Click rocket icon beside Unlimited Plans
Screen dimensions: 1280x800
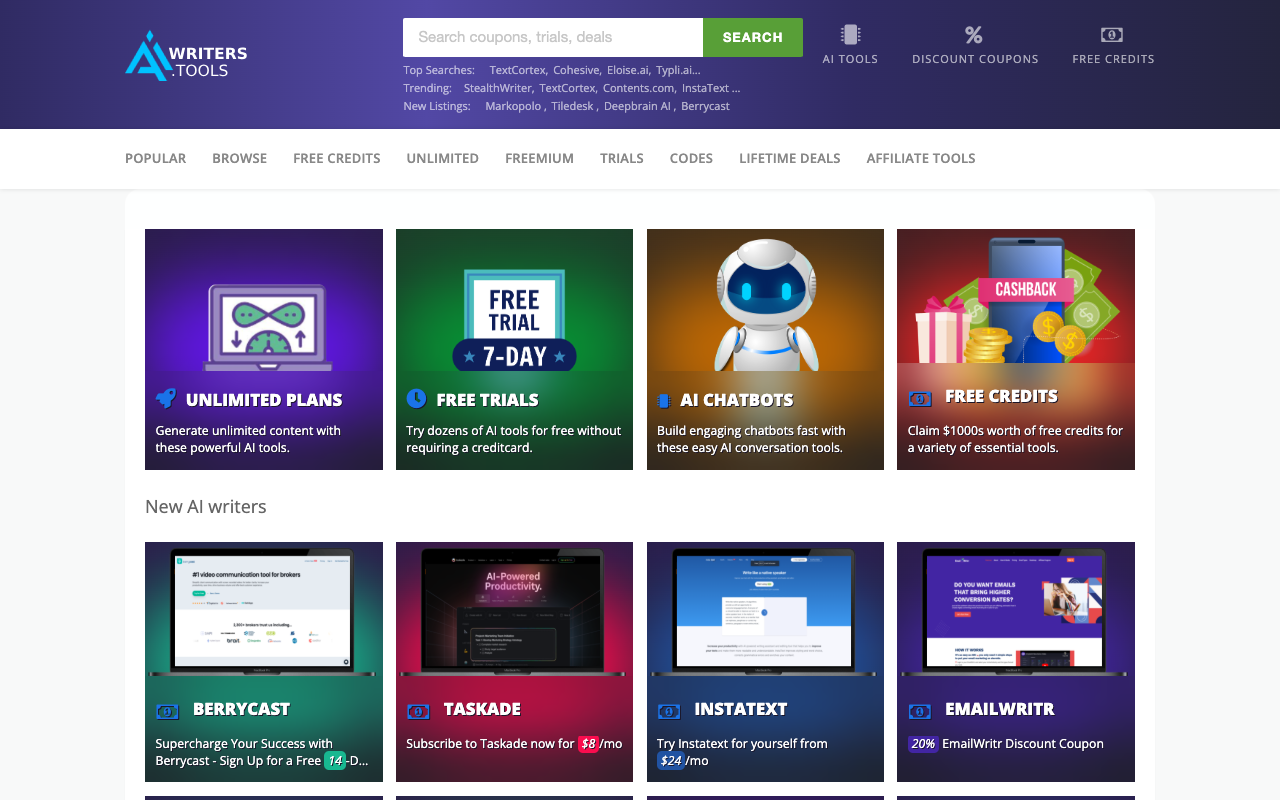(x=166, y=398)
